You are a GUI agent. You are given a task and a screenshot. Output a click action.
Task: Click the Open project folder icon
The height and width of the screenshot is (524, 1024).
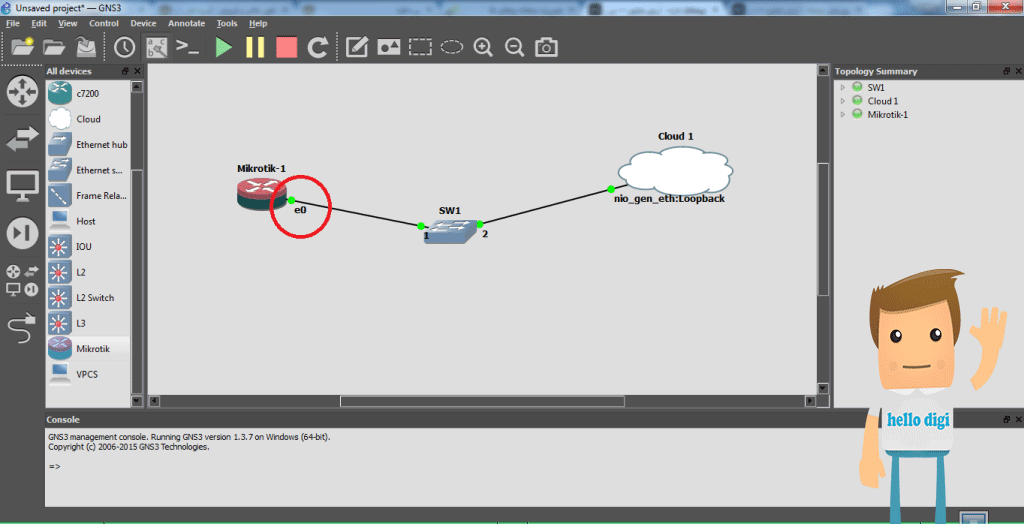click(54, 48)
